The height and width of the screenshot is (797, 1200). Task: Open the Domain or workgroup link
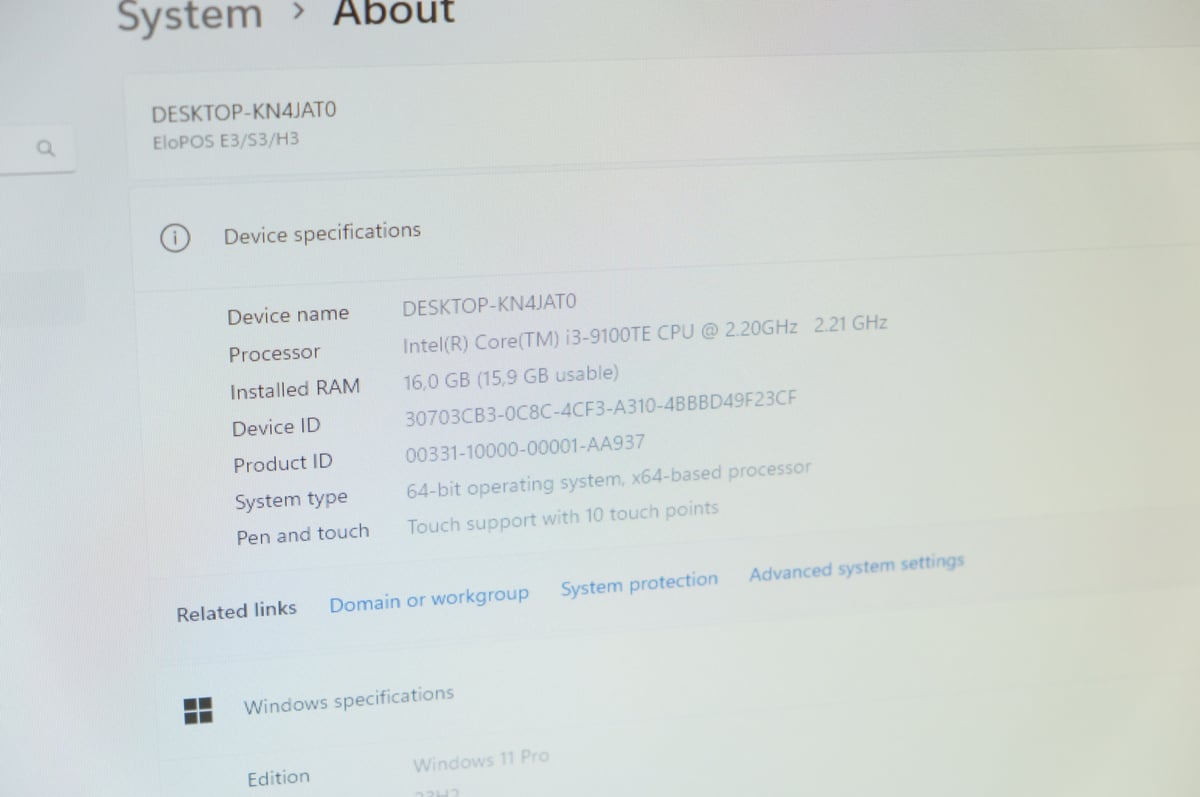429,599
